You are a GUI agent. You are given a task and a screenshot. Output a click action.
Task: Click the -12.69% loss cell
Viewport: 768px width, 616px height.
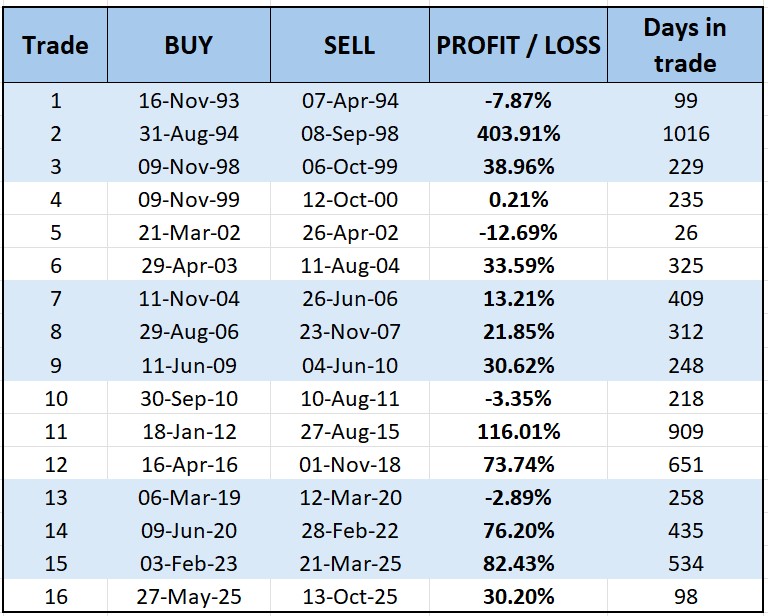[518, 233]
